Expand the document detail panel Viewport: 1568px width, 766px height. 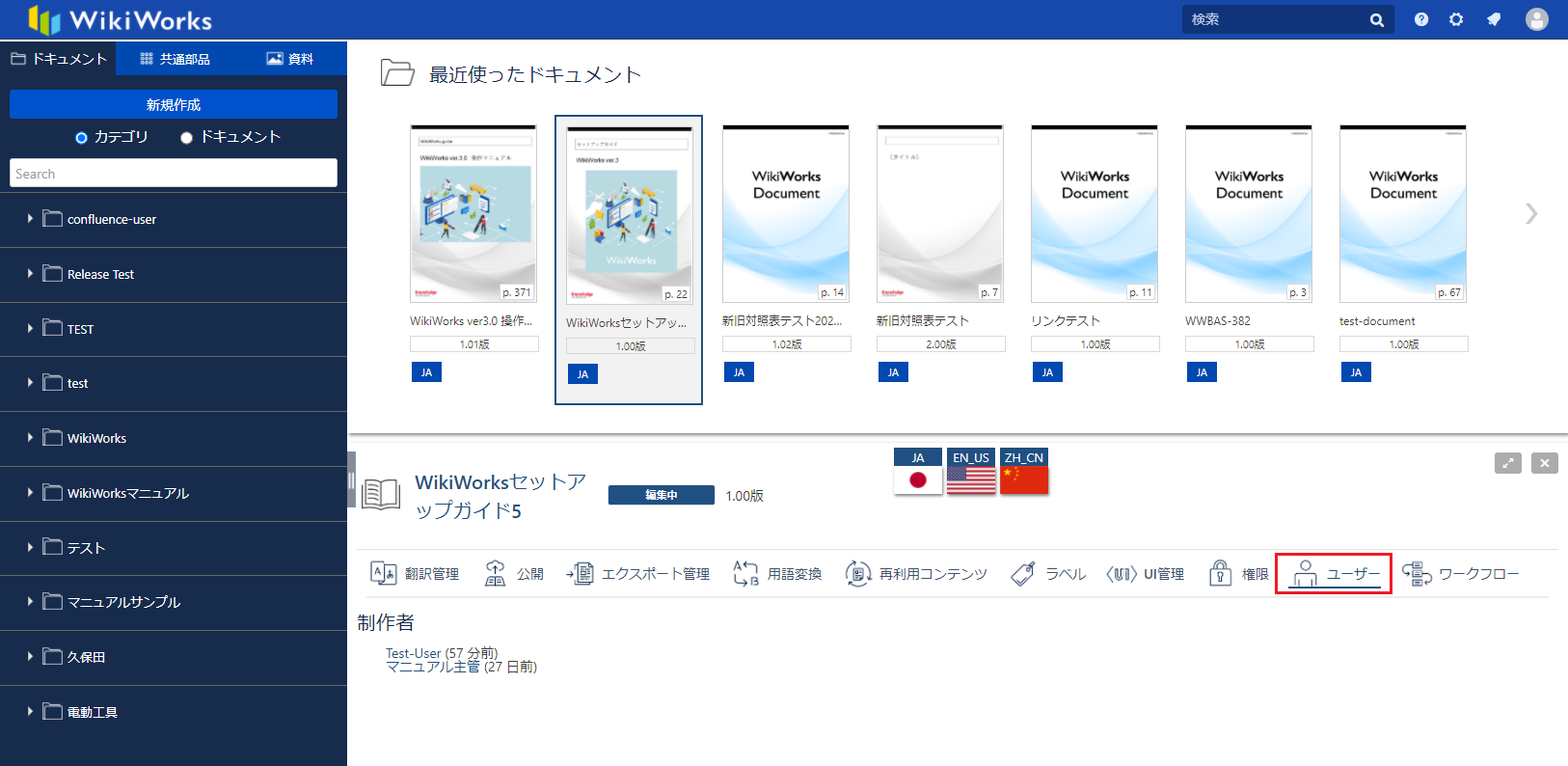pos(1508,463)
